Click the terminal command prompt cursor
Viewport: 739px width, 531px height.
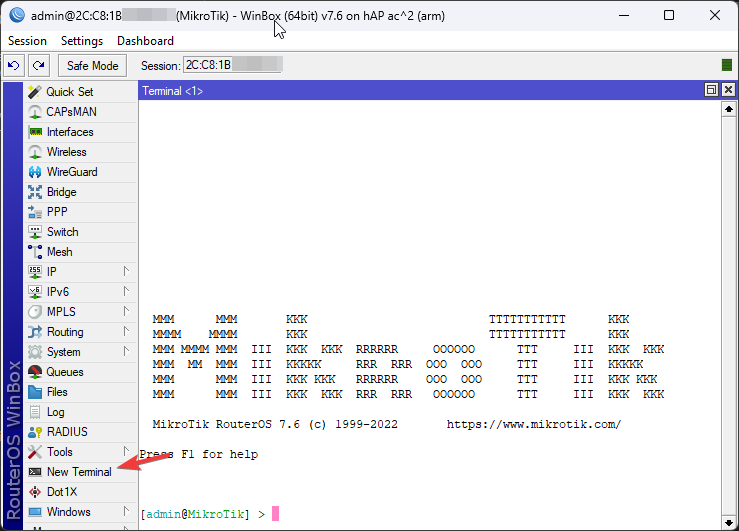[276, 514]
